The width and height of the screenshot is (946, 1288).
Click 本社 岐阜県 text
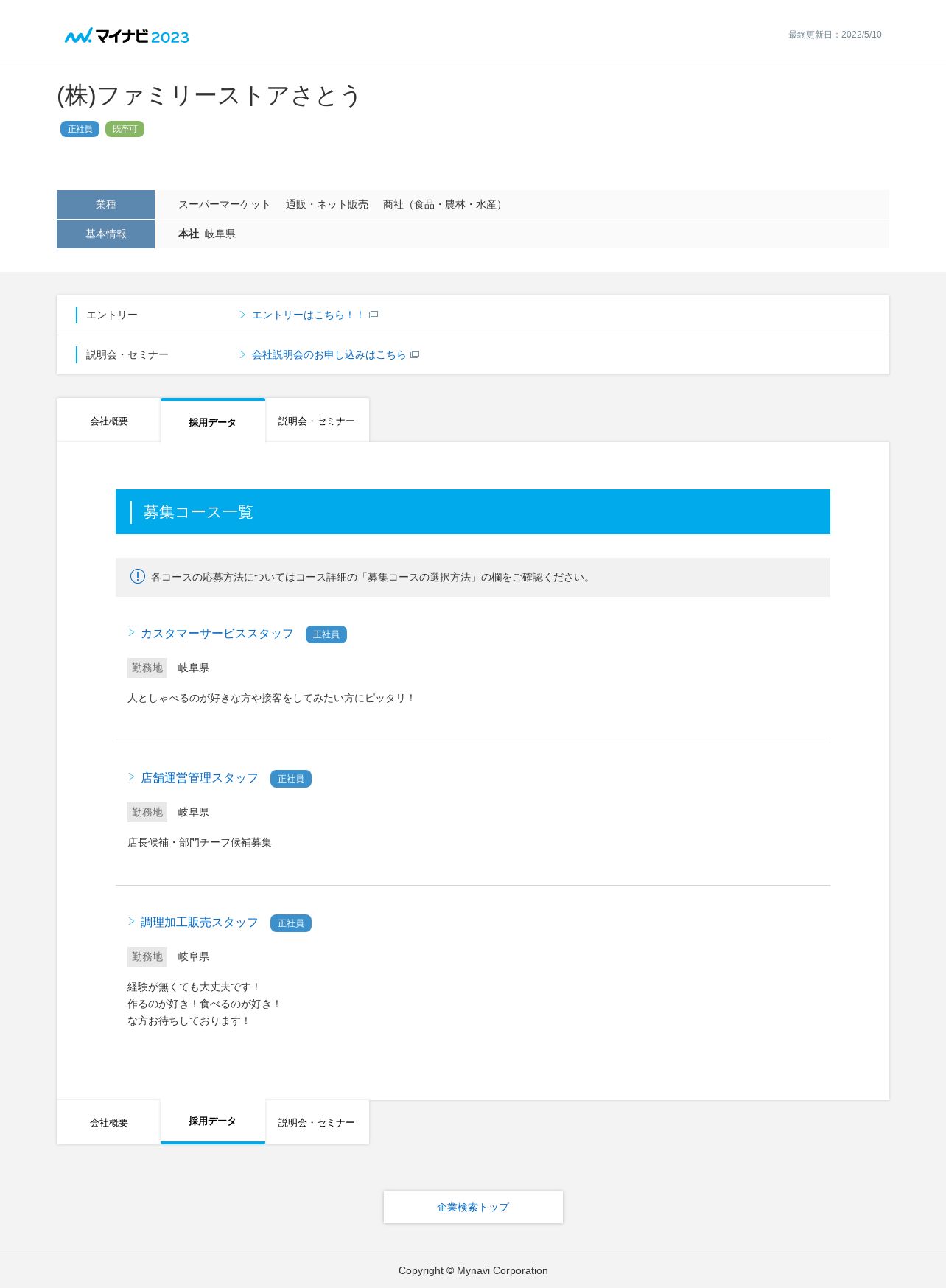207,234
